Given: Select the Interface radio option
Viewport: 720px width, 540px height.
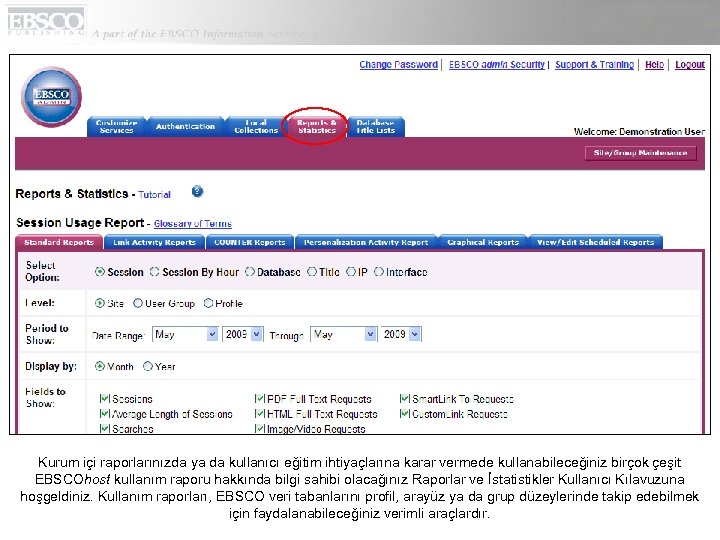Looking at the screenshot, I should tap(379, 272).
